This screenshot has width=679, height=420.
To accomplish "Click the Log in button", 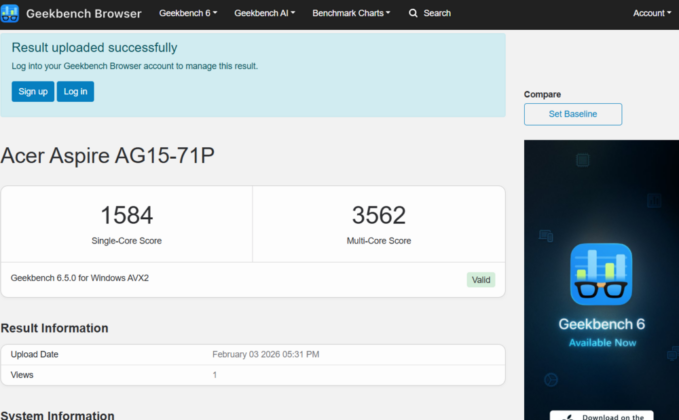I will pyautogui.click(x=75, y=91).
